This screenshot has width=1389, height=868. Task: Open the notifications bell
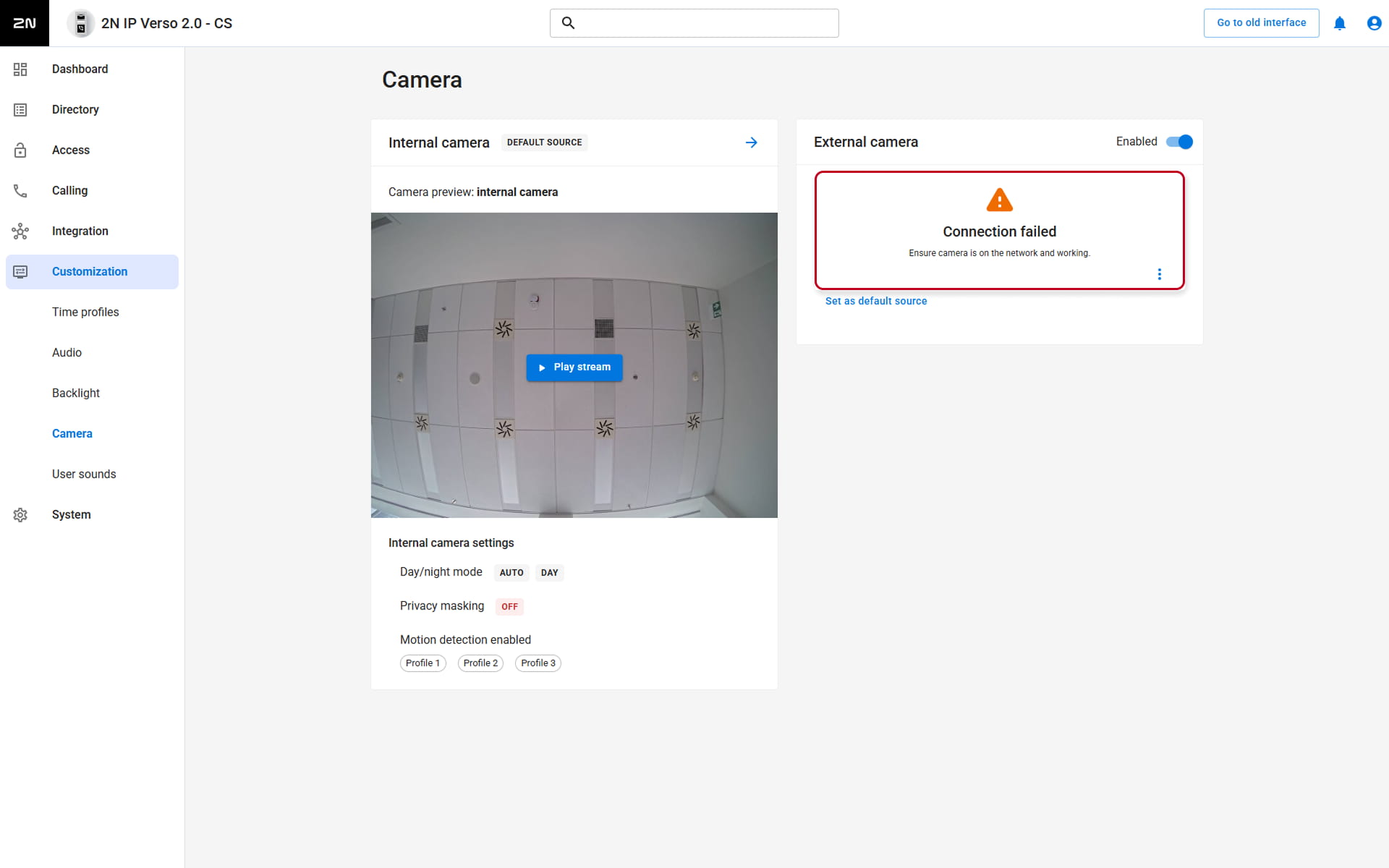pos(1340,23)
